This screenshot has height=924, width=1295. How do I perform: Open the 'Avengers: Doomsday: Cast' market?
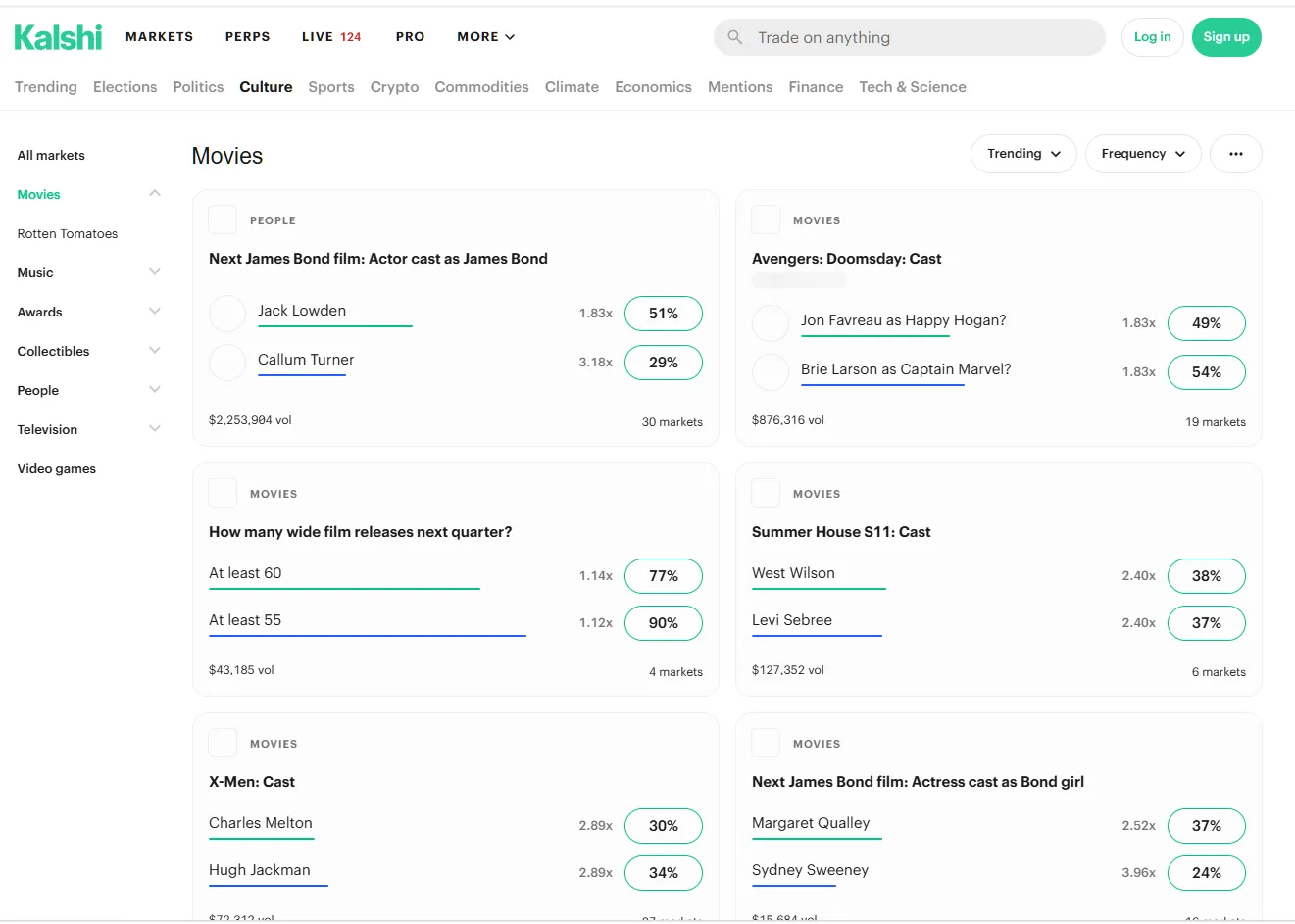click(847, 259)
